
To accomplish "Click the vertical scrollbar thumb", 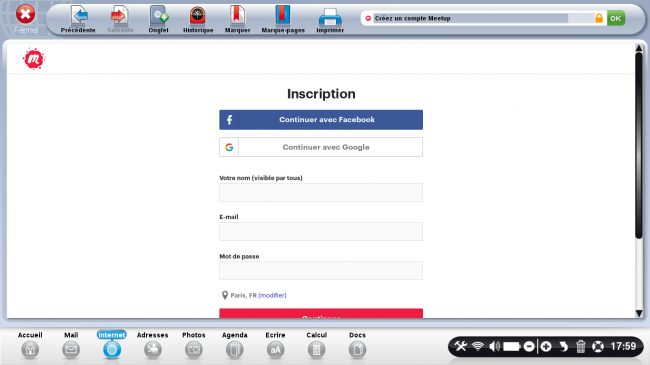I will click(639, 145).
